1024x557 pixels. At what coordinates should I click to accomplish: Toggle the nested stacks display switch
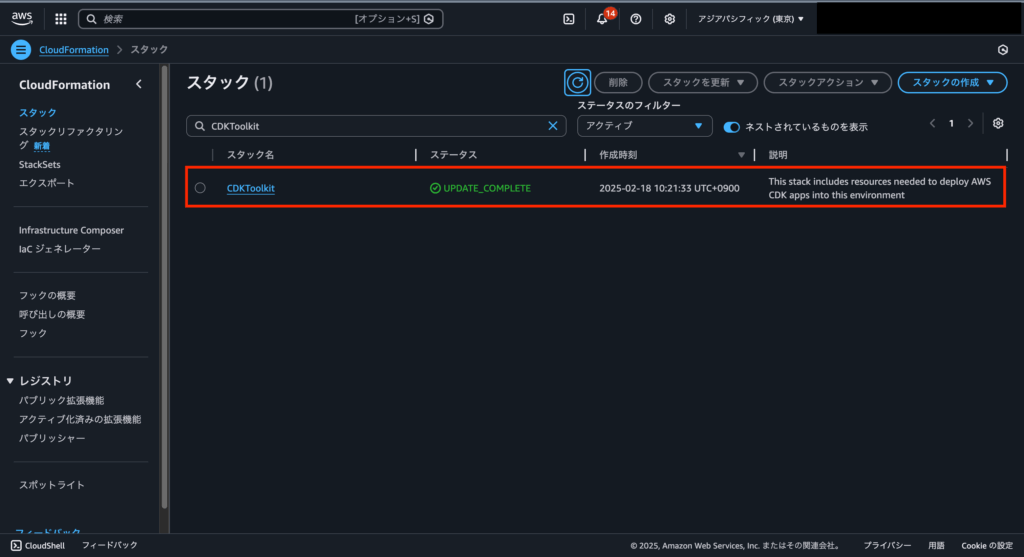coord(731,127)
